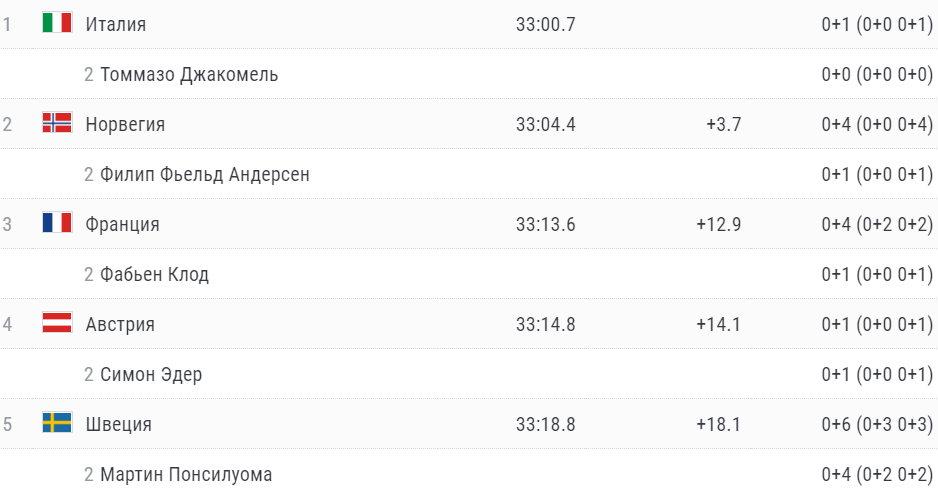Click athlete Симон Эдер

[x=151, y=374]
